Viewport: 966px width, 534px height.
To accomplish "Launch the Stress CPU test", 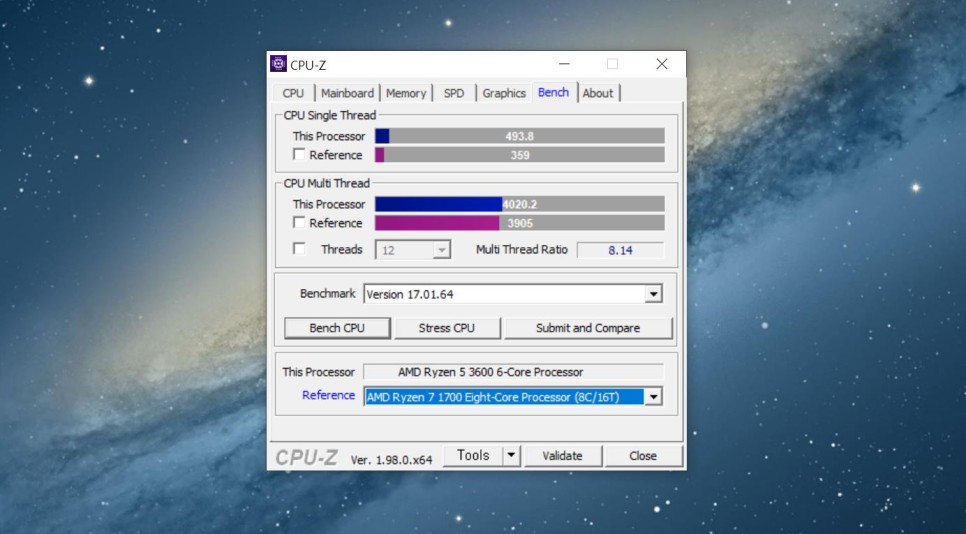I will point(447,328).
